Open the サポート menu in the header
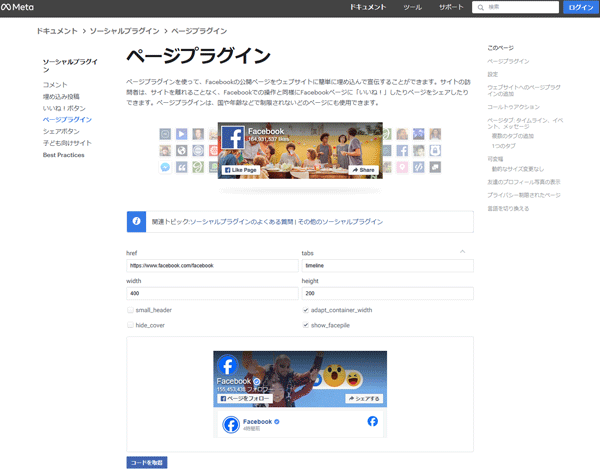This screenshot has width=600, height=474. (451, 7)
